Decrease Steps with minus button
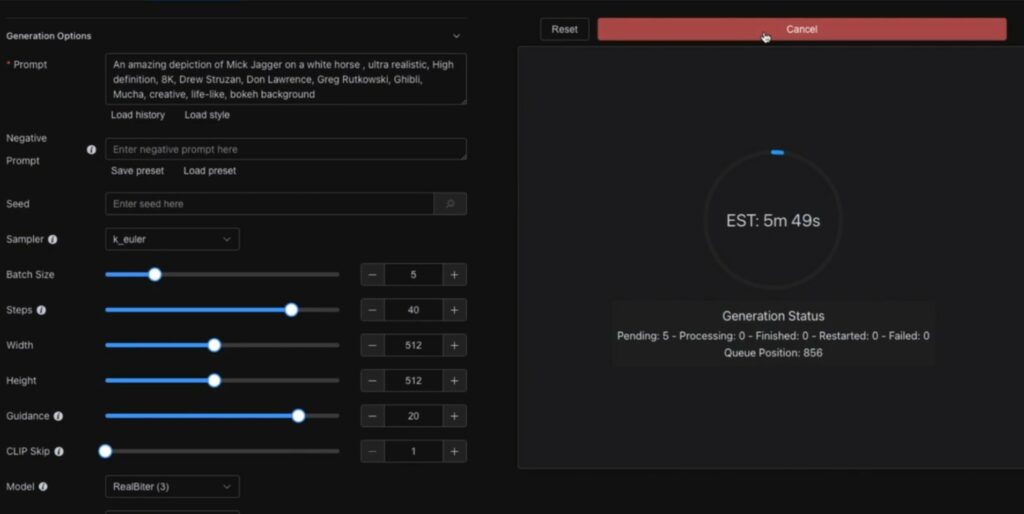 [372, 310]
